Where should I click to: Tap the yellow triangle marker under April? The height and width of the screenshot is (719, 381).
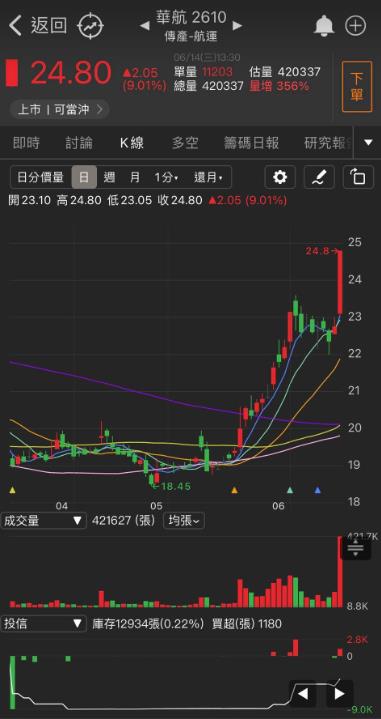pos(12,490)
